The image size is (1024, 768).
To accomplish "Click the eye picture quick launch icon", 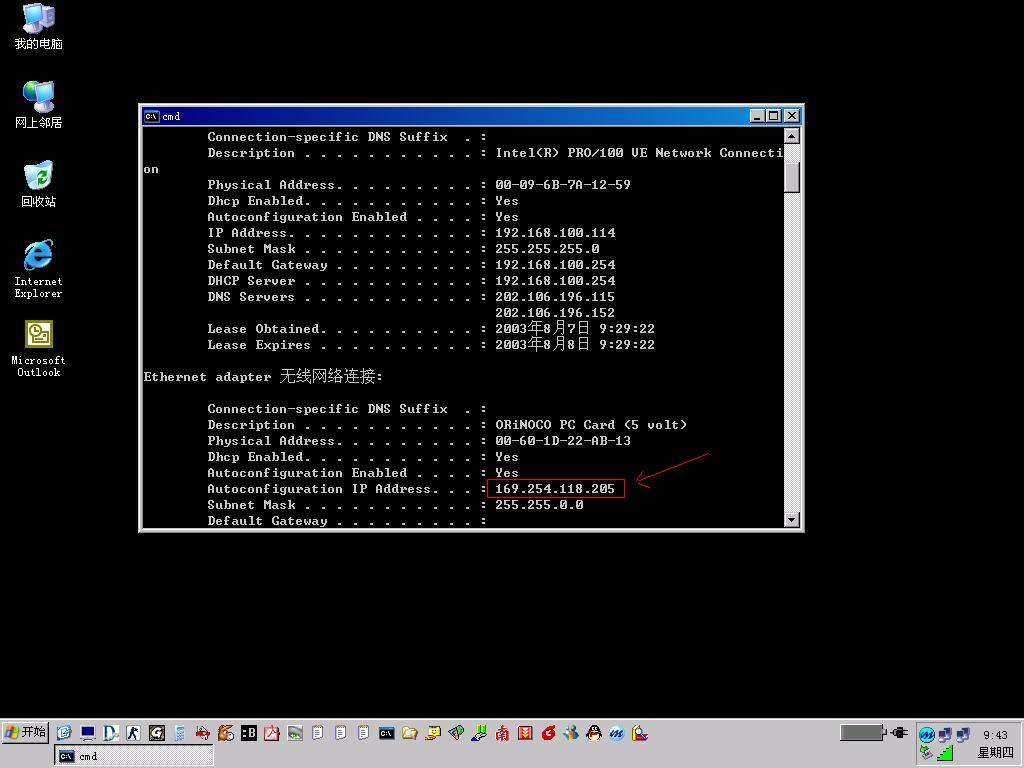I will [x=295, y=733].
